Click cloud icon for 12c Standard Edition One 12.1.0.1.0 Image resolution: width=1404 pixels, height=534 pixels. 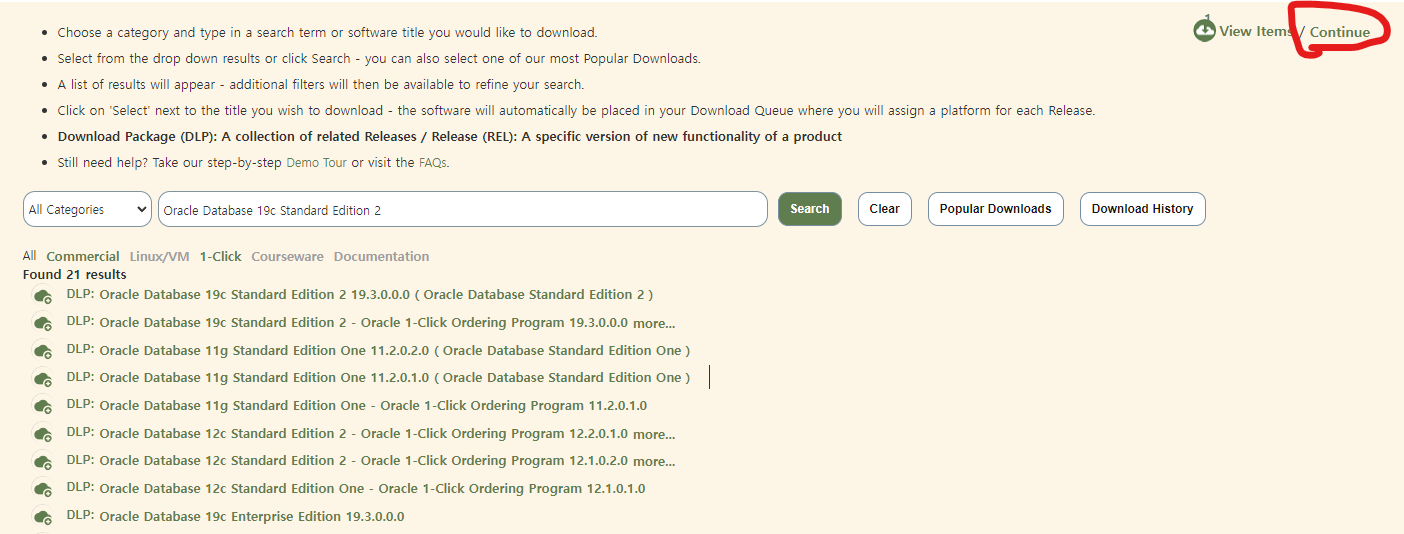[42, 490]
